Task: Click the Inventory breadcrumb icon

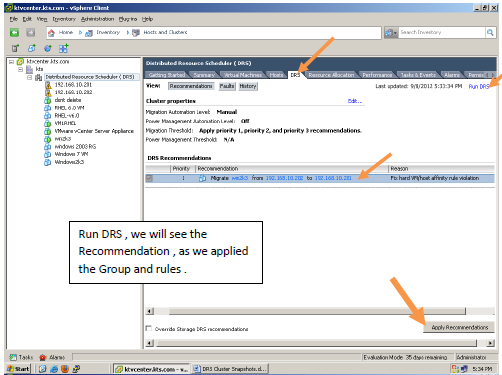Action: point(89,33)
